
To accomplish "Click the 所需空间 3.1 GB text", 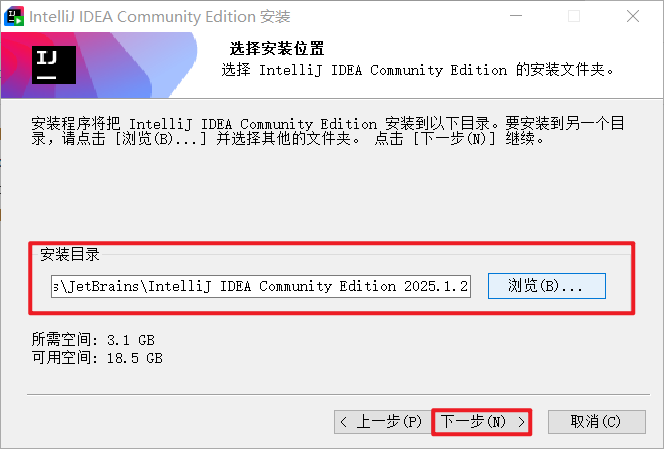I will pos(93,340).
